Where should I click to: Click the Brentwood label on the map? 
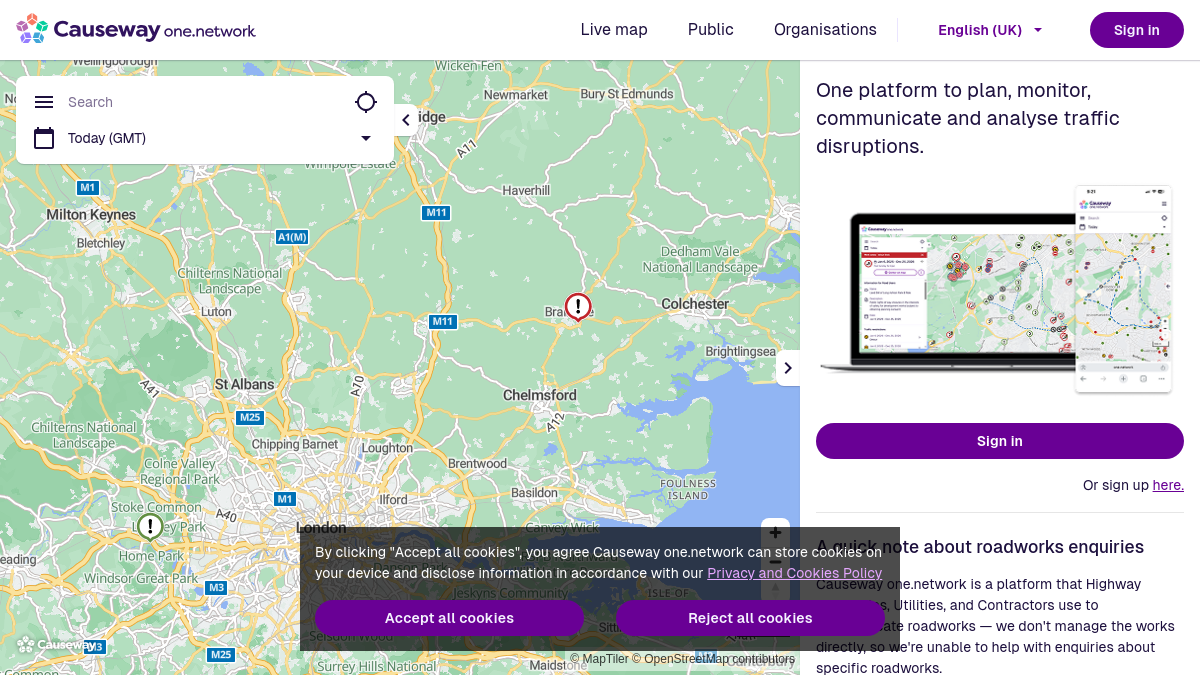(477, 464)
